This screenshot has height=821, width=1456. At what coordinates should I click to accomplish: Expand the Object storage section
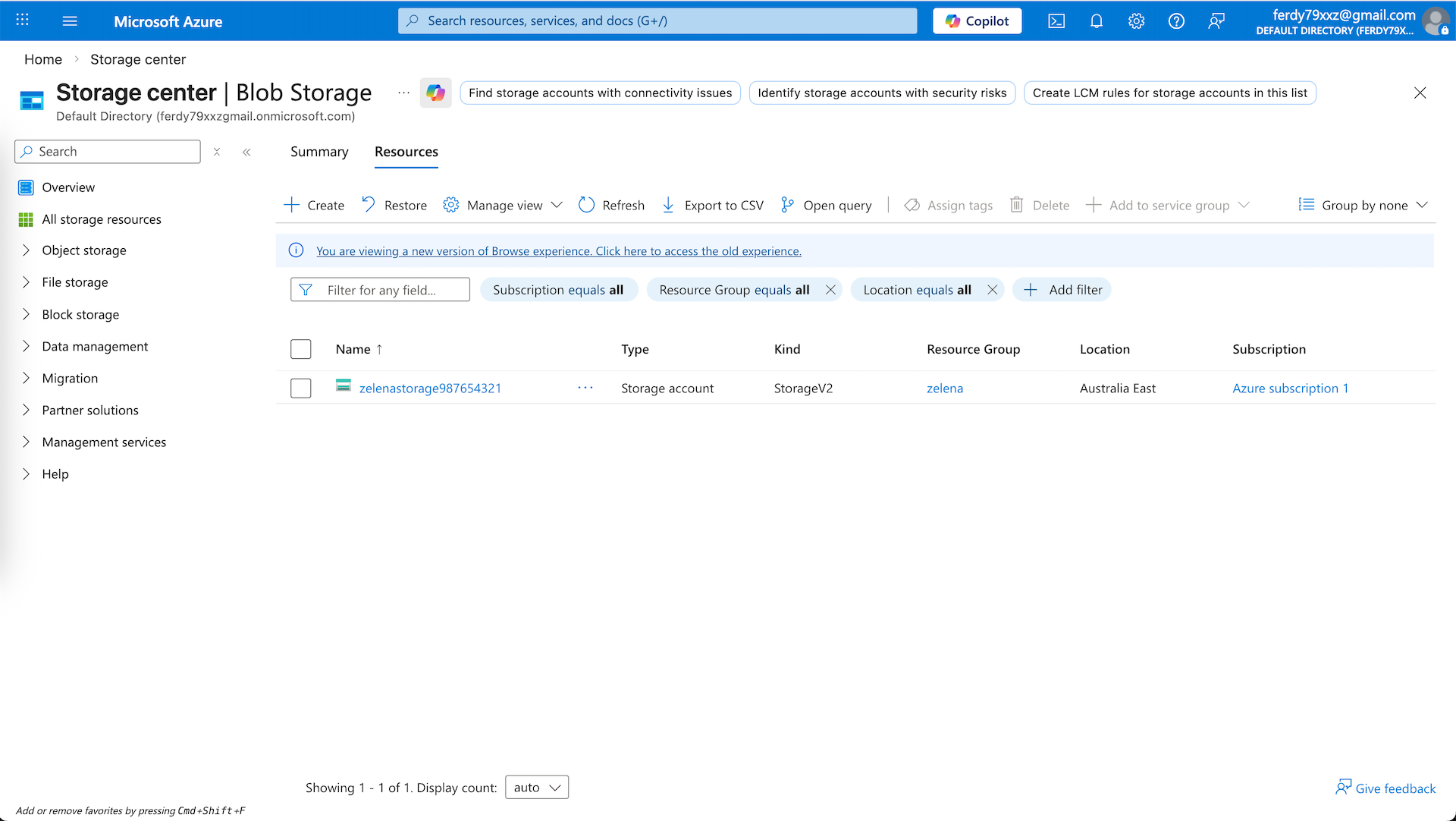pos(27,250)
